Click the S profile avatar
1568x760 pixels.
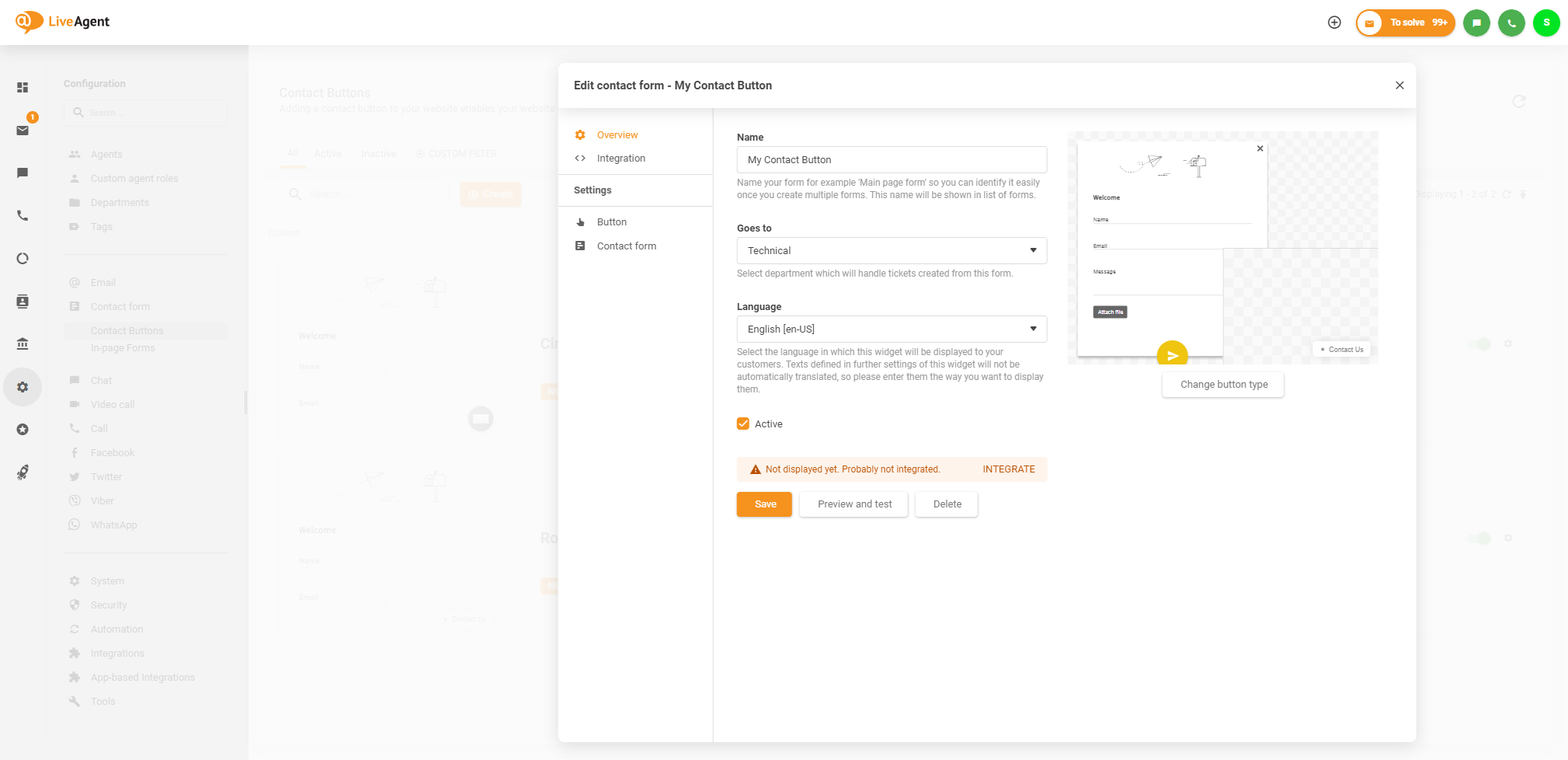pyautogui.click(x=1546, y=23)
